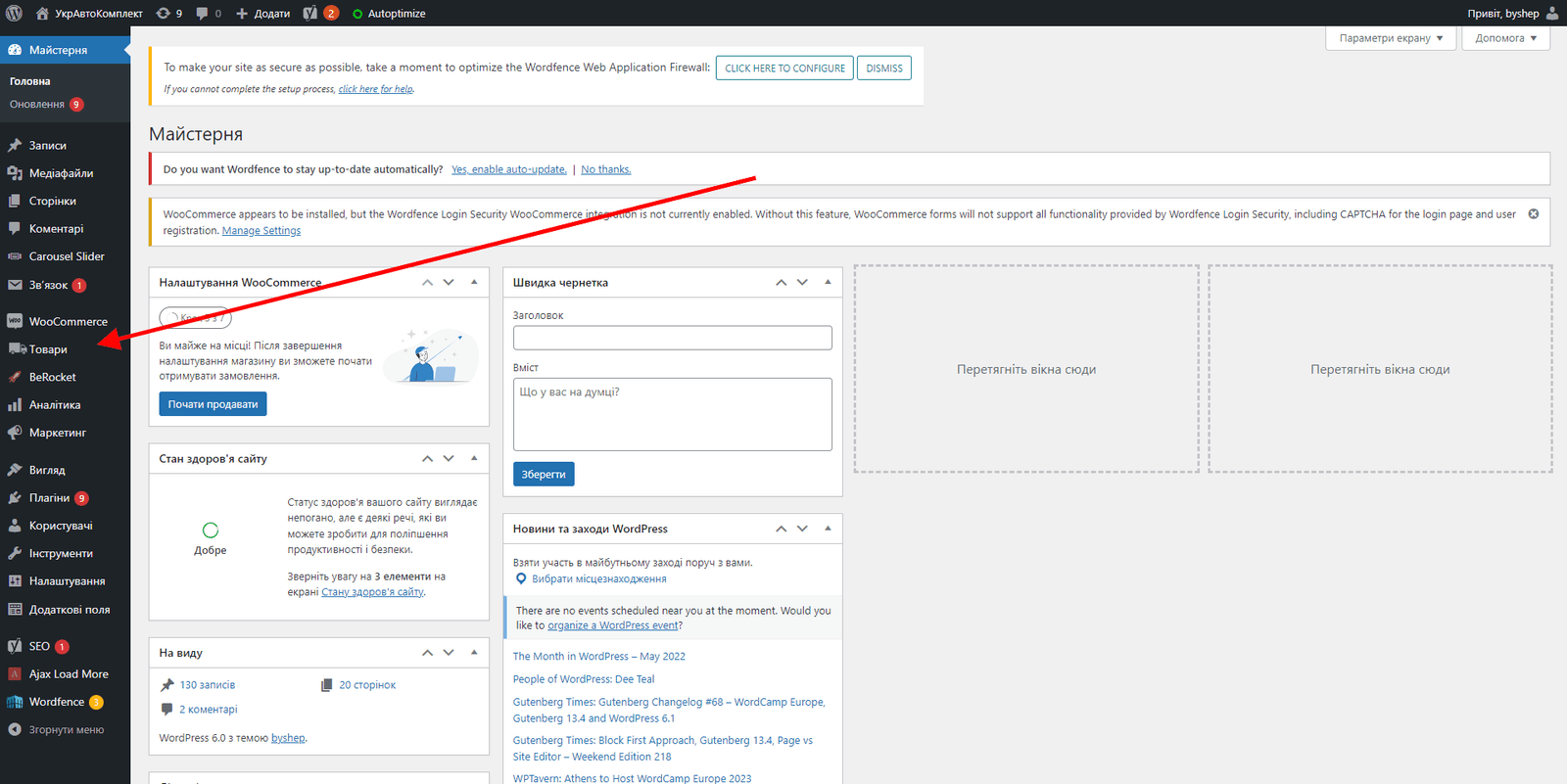Open Стану здоров'я сайту link
Viewport: 1567px width, 784px height.
372,592
